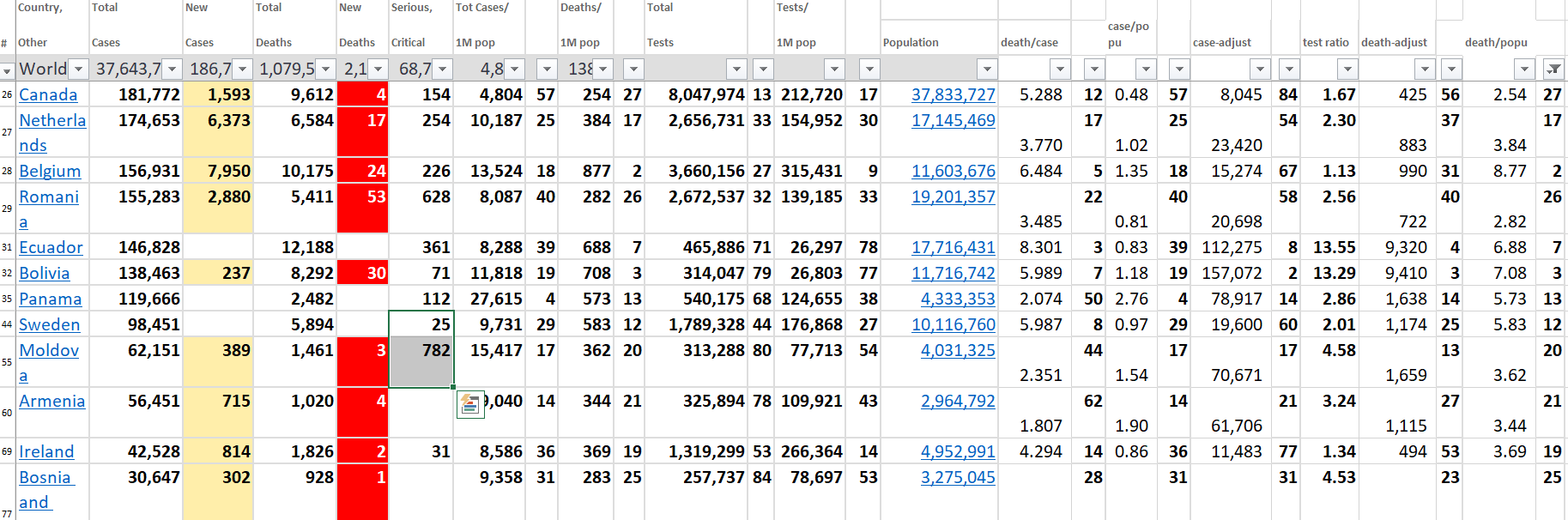Open the Population column filter dropdown

[x=987, y=69]
